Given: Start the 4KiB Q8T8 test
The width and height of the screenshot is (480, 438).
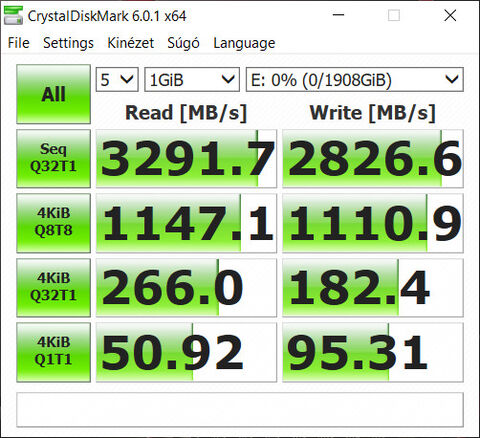Looking at the screenshot, I should click(x=53, y=223).
